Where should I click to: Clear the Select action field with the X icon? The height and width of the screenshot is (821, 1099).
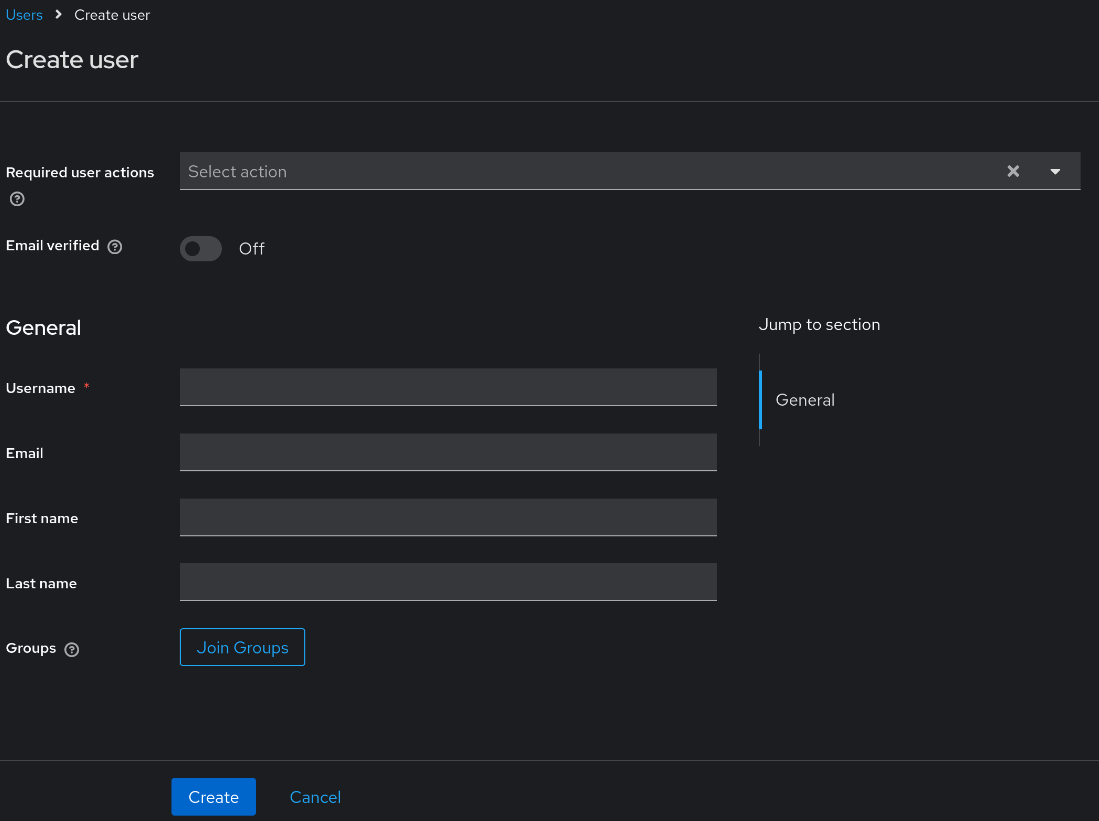point(1013,171)
